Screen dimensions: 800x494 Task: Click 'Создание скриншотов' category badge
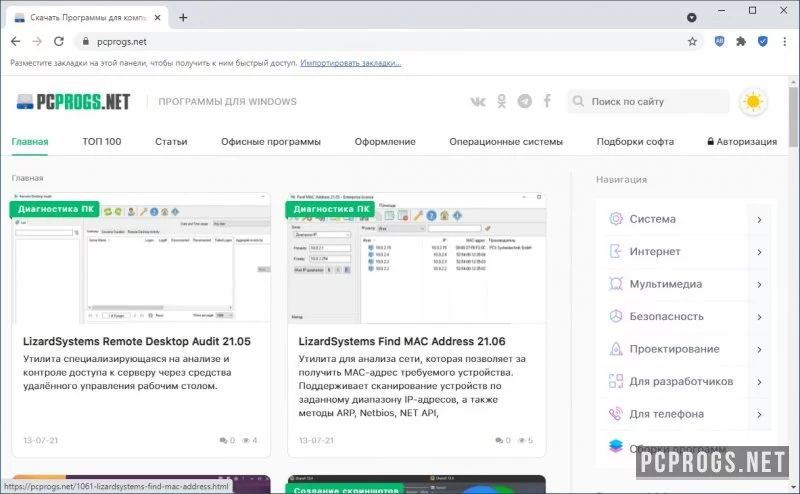[x=345, y=490]
